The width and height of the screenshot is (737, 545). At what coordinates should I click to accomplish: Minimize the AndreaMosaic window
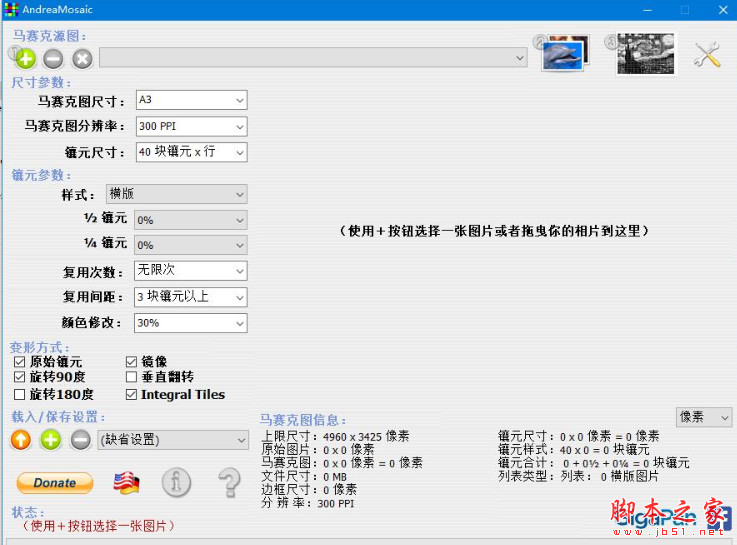pos(647,9)
